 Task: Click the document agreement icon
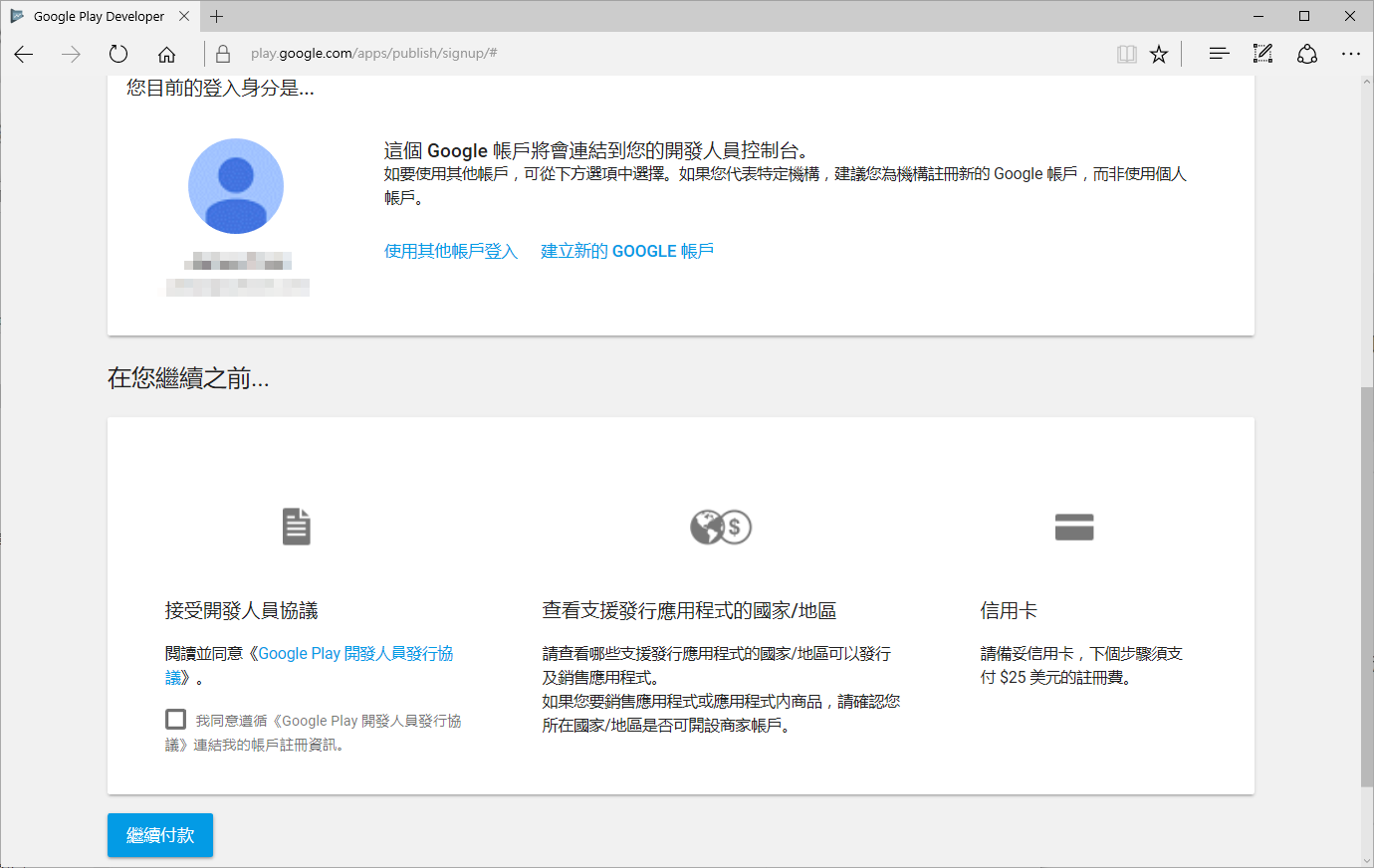point(297,527)
